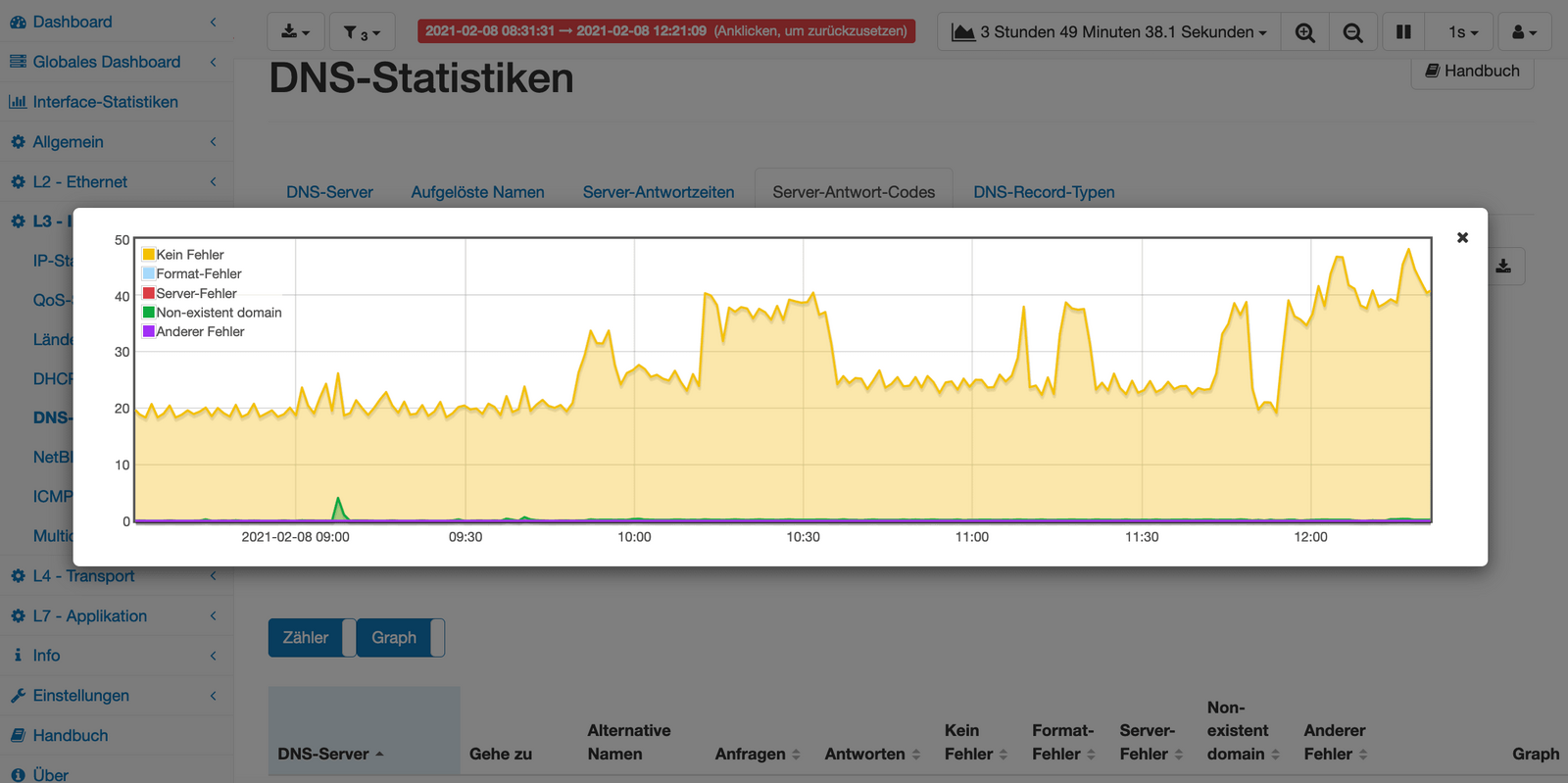This screenshot has width=1568, height=783.
Task: Close the graph popup with the X
Action: pyautogui.click(x=1462, y=238)
